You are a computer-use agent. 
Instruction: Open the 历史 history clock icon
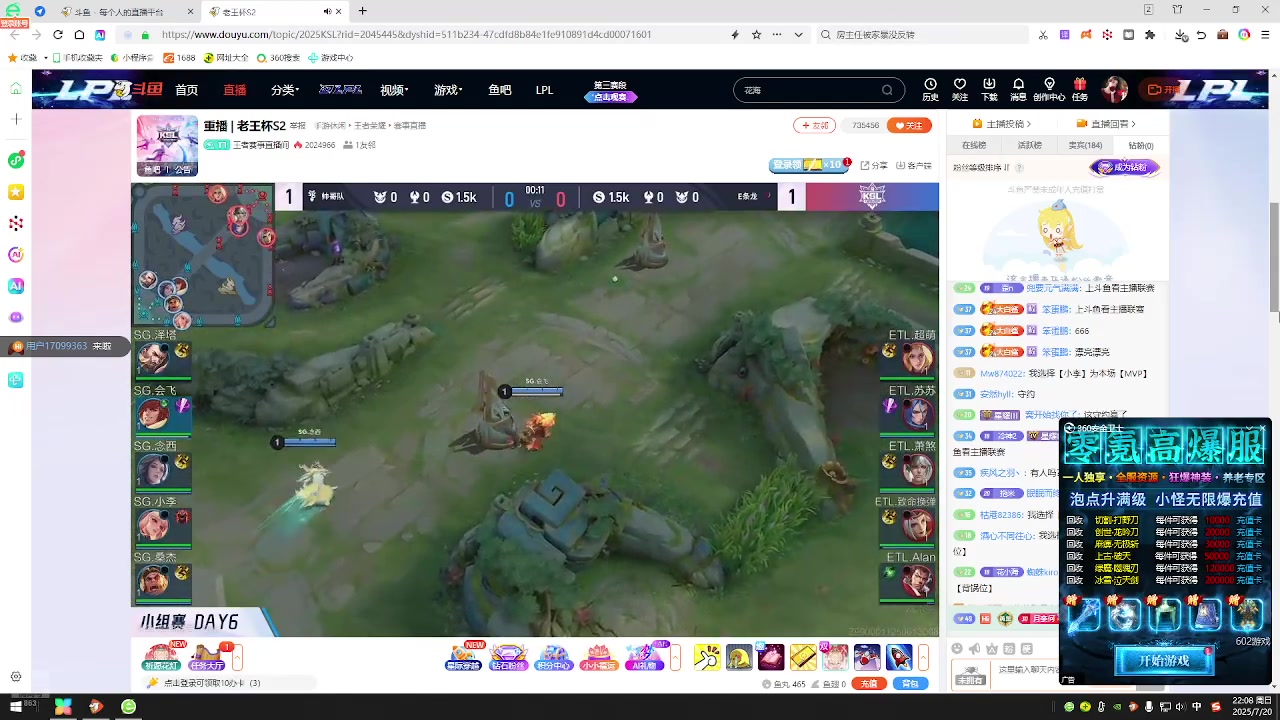pyautogui.click(x=930, y=89)
